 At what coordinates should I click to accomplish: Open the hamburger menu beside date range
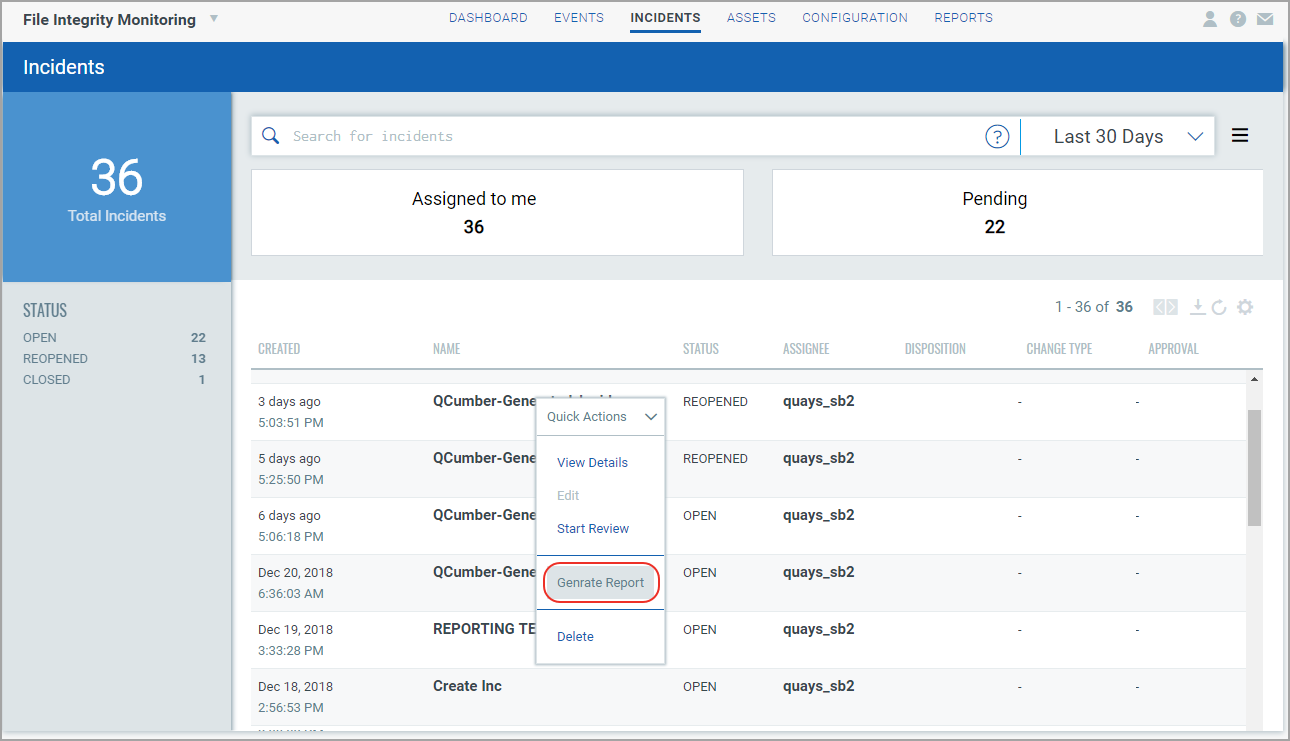click(x=1240, y=136)
